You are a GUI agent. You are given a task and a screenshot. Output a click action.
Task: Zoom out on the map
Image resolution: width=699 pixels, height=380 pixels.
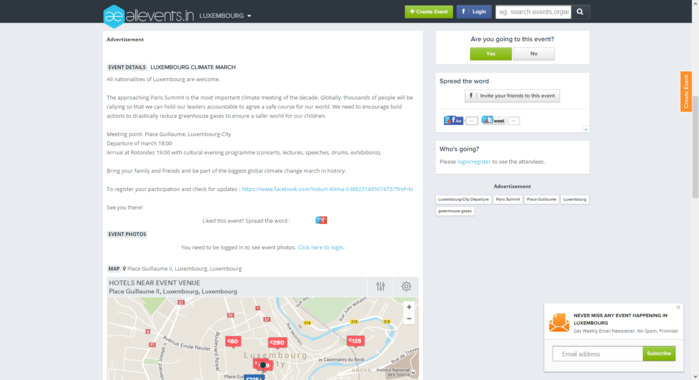409,318
